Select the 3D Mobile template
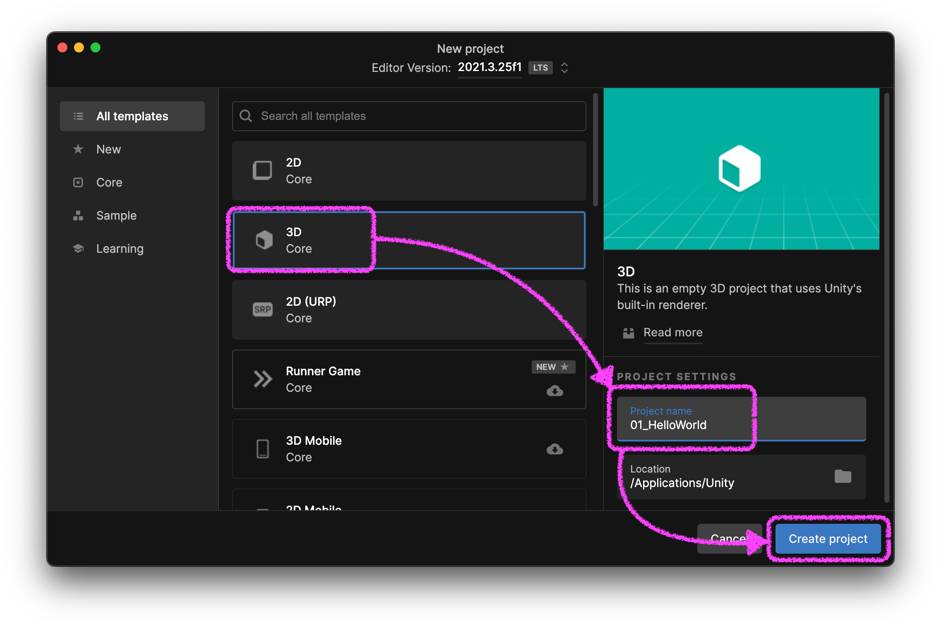The height and width of the screenshot is (628, 941). tap(409, 449)
